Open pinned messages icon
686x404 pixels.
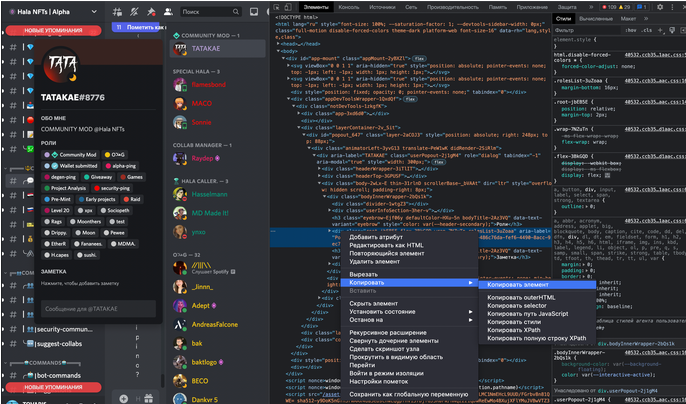point(151,12)
